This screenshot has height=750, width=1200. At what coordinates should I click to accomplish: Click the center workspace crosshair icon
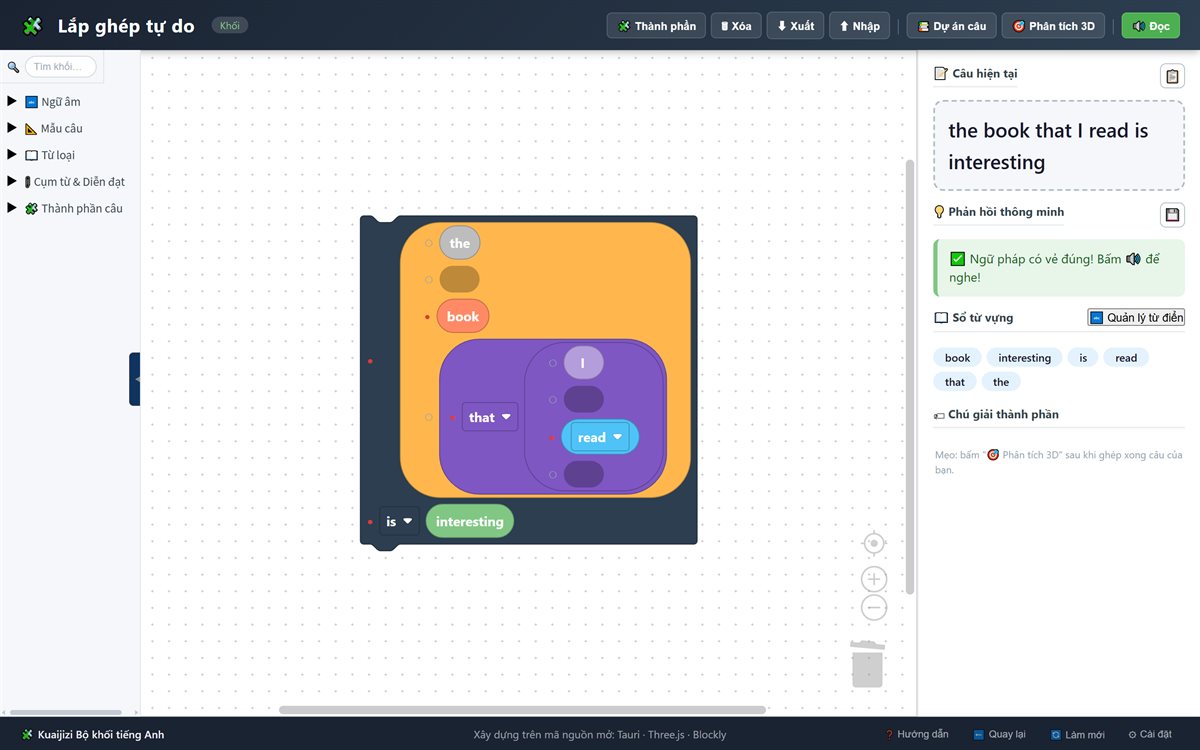click(x=874, y=543)
